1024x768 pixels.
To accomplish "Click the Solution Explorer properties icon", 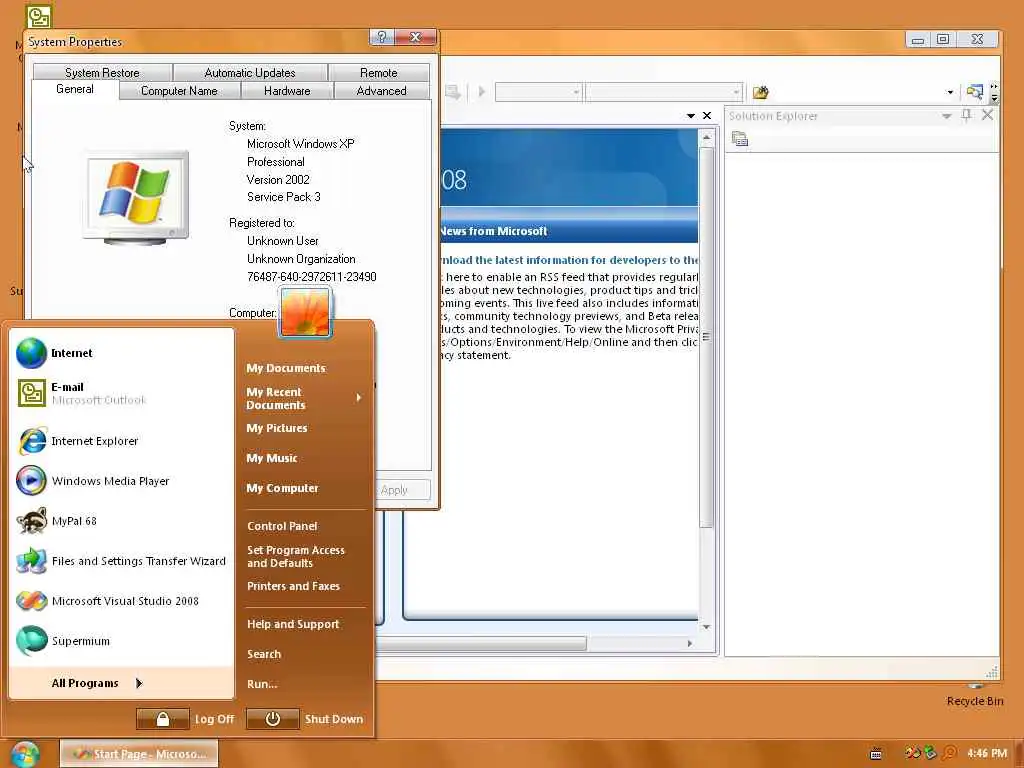I will coord(740,138).
